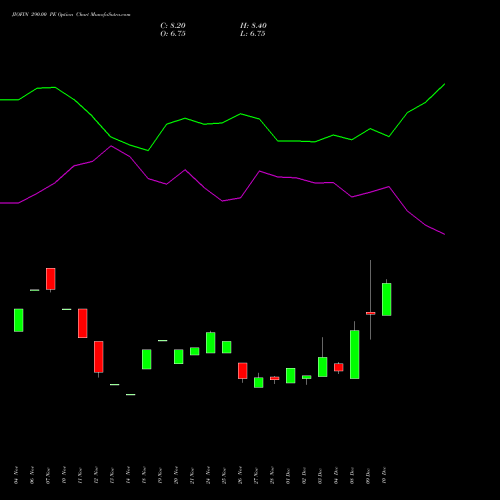Image resolution: width=500 pixels, height=500 pixels.
Task: Click the 01 Dec date label
Action: (288, 476)
